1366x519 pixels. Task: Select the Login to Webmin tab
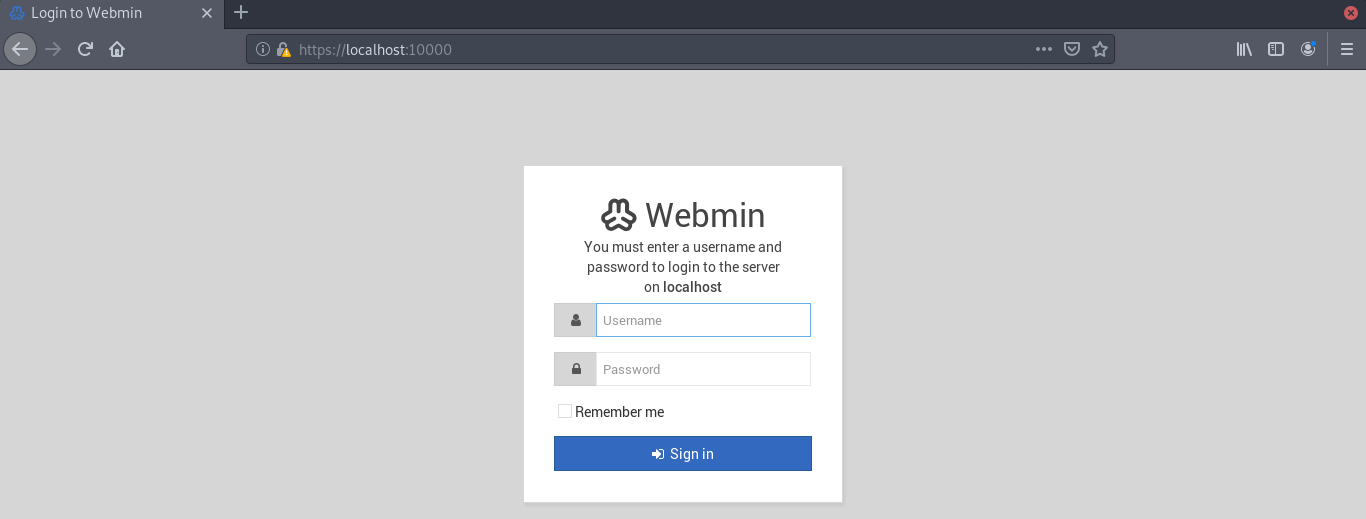[x=100, y=13]
